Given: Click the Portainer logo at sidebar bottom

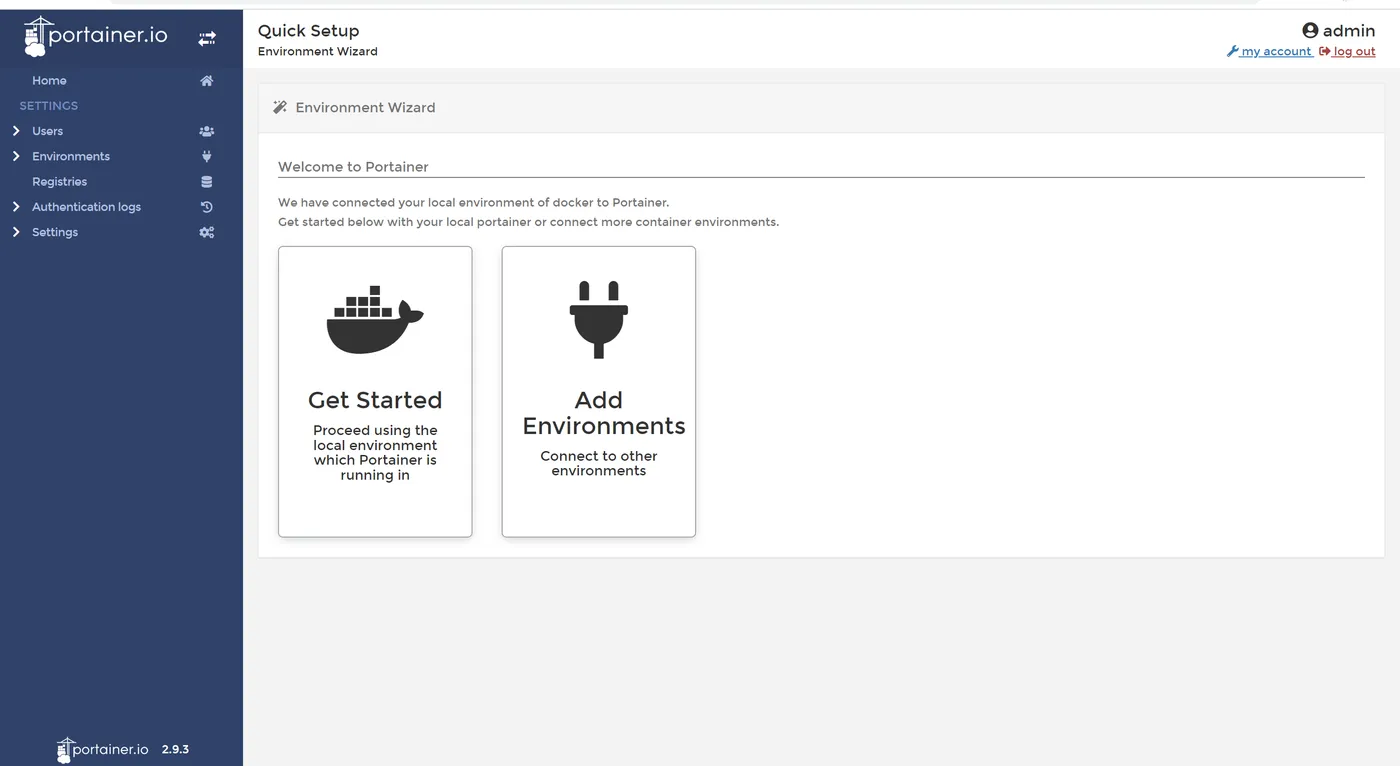Looking at the screenshot, I should (x=103, y=749).
